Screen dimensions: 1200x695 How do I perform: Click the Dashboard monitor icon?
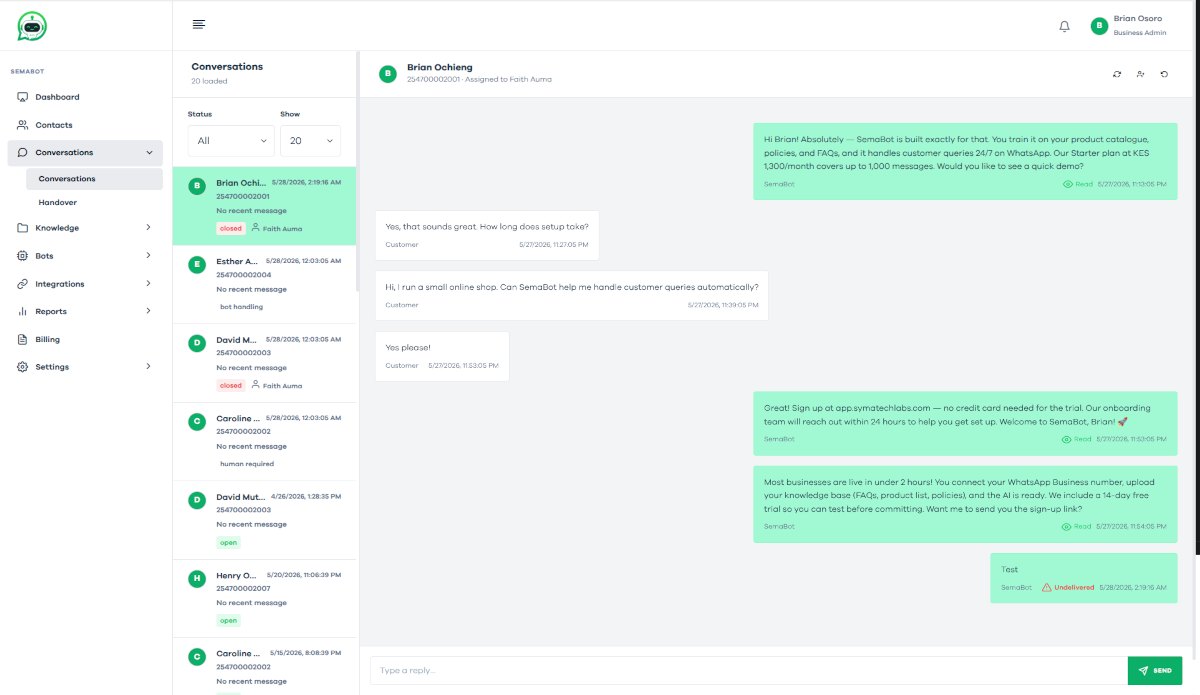[23, 97]
